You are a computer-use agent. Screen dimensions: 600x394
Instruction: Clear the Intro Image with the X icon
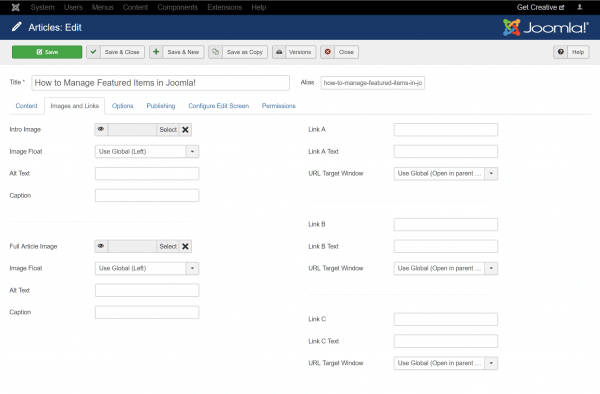coord(185,130)
